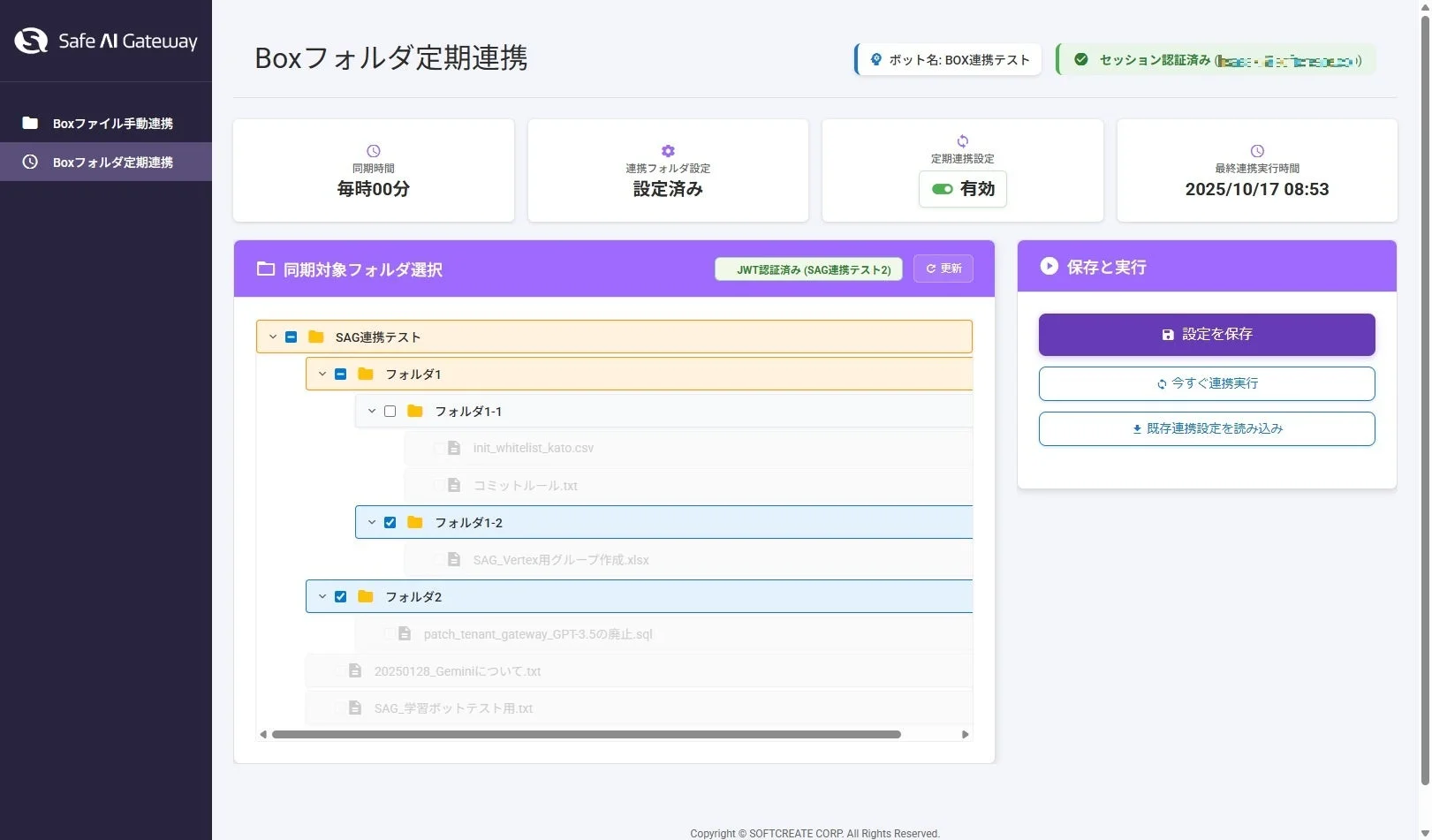Click the clock icon above 最終連携実行時間

point(1257,150)
